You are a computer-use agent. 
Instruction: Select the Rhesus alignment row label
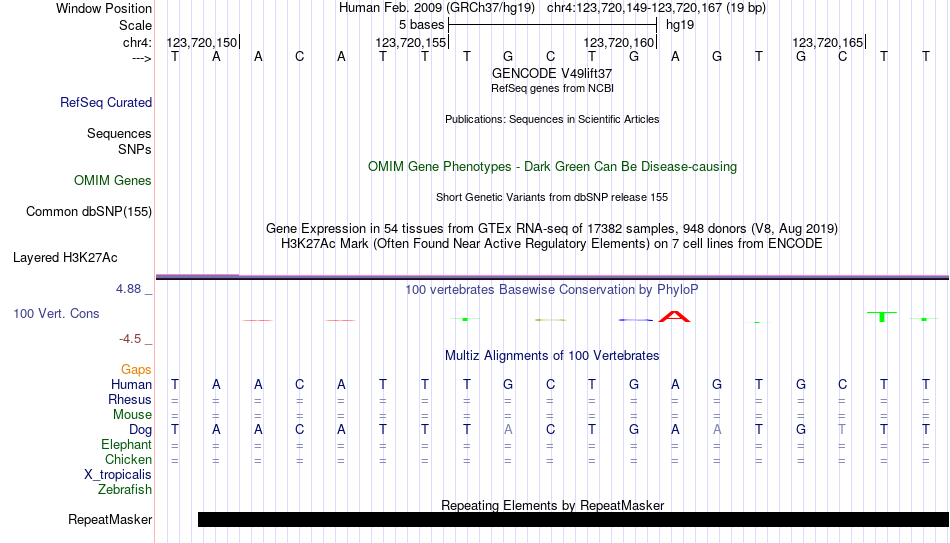(x=130, y=400)
